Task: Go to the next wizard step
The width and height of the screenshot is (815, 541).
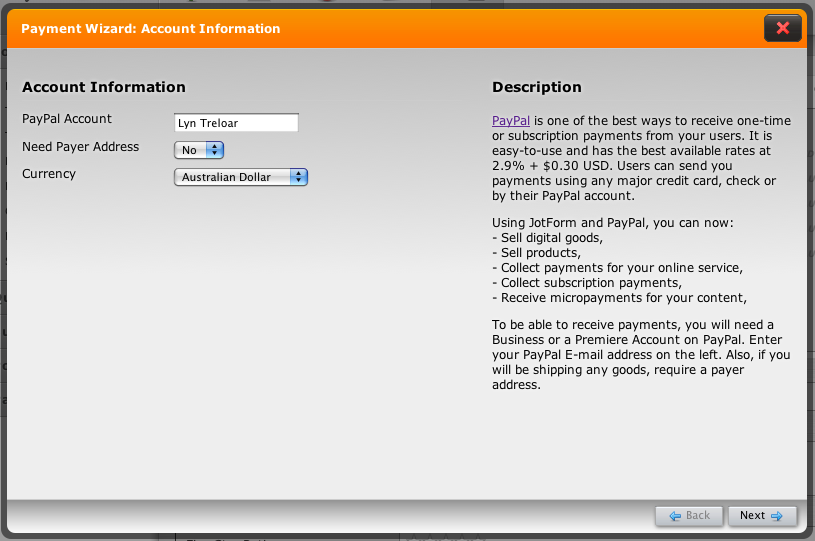Action: click(x=762, y=516)
